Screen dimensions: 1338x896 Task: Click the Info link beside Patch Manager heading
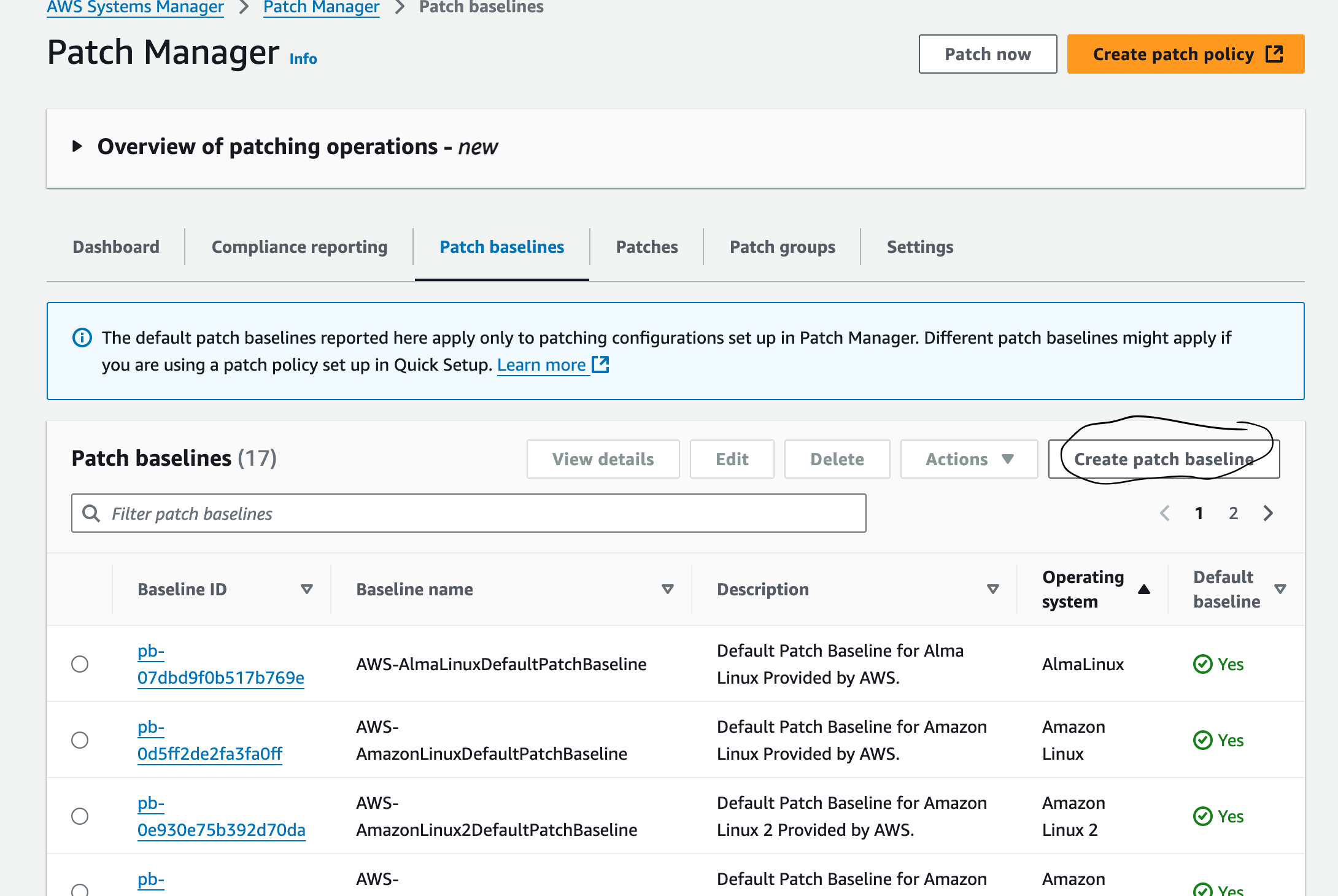point(303,59)
